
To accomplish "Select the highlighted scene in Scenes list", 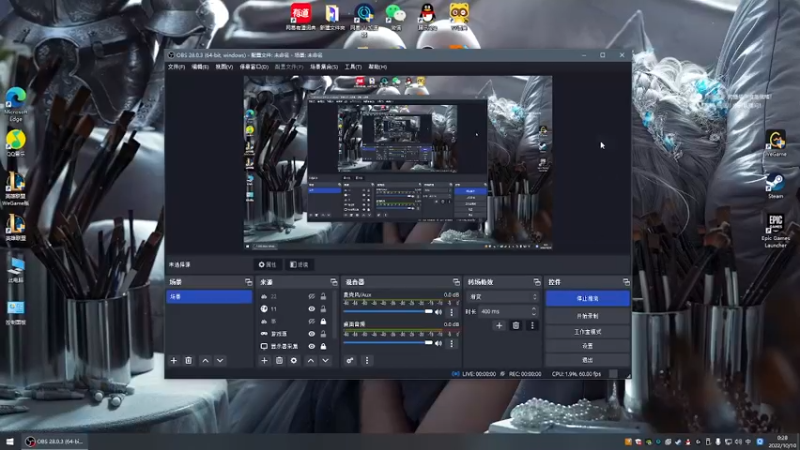I will tap(209, 296).
